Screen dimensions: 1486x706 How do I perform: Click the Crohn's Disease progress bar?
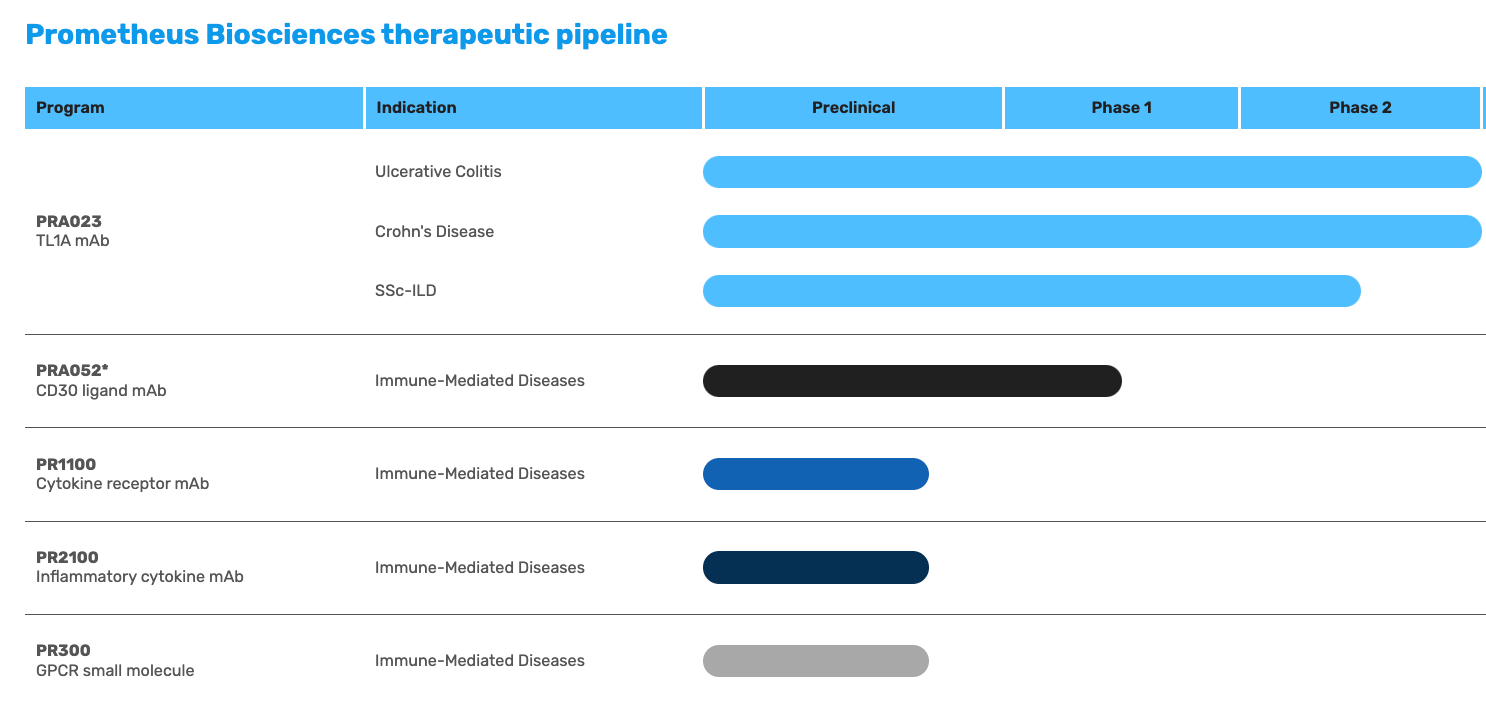tap(1092, 231)
